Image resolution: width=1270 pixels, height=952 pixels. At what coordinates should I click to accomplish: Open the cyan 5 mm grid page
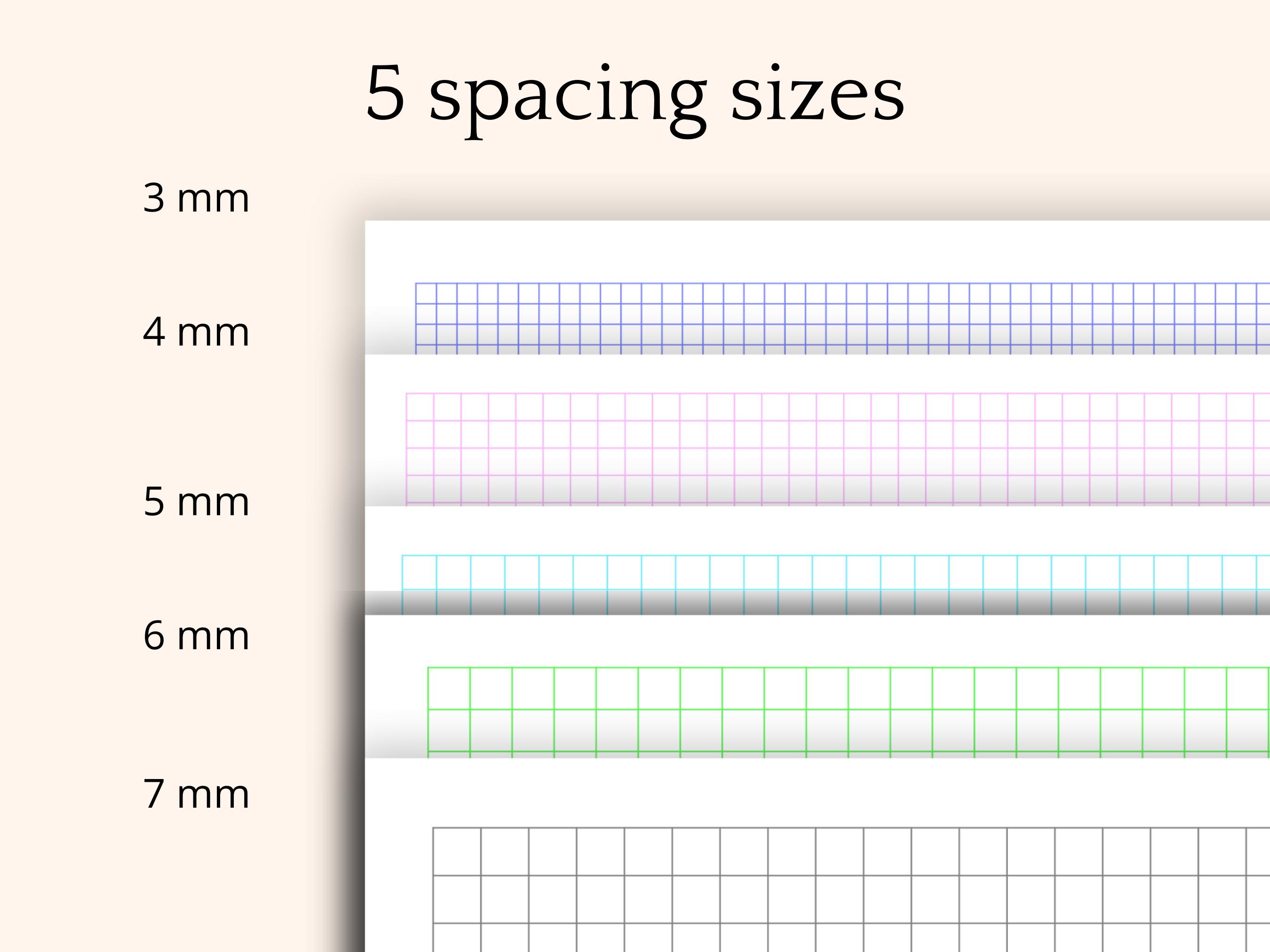tap(817, 561)
